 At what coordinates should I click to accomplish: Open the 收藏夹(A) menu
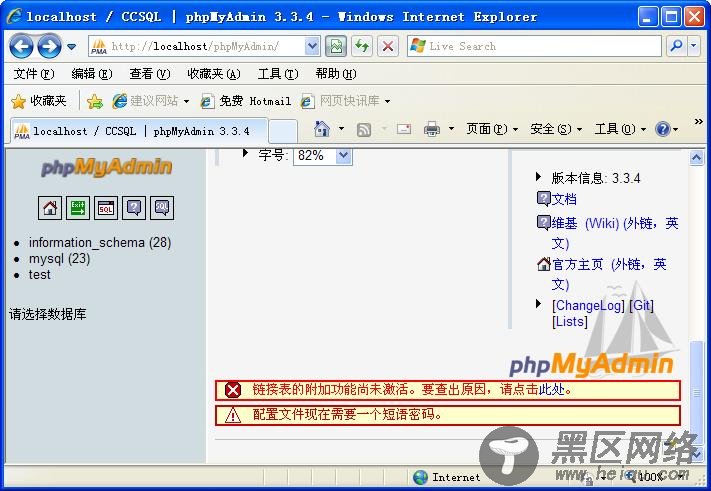[214, 74]
